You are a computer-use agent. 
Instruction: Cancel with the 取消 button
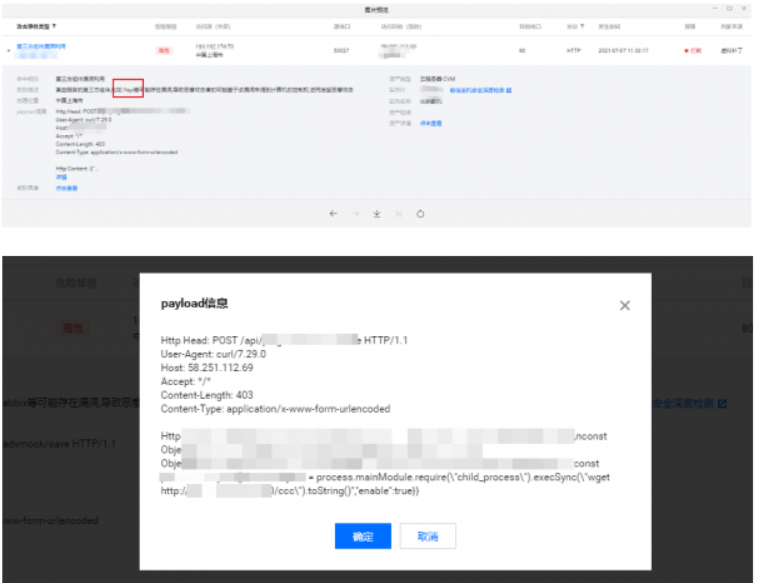(x=428, y=536)
